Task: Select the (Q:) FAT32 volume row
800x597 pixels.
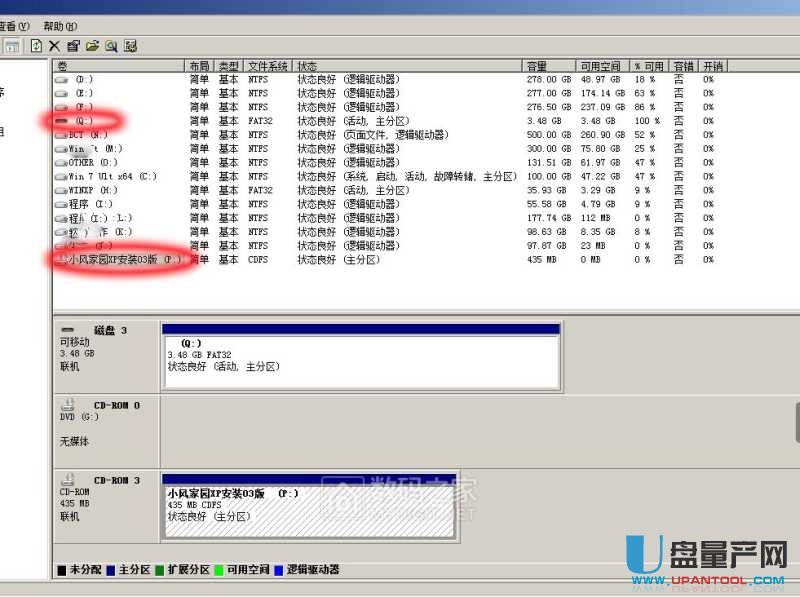Action: (83, 121)
